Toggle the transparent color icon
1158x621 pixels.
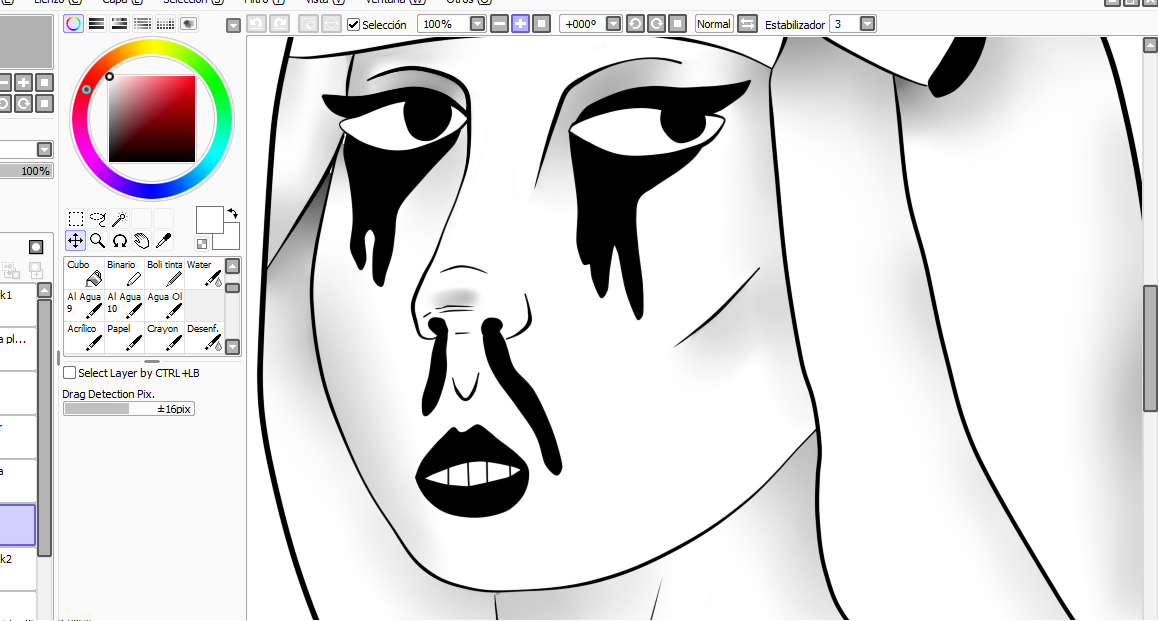point(202,244)
